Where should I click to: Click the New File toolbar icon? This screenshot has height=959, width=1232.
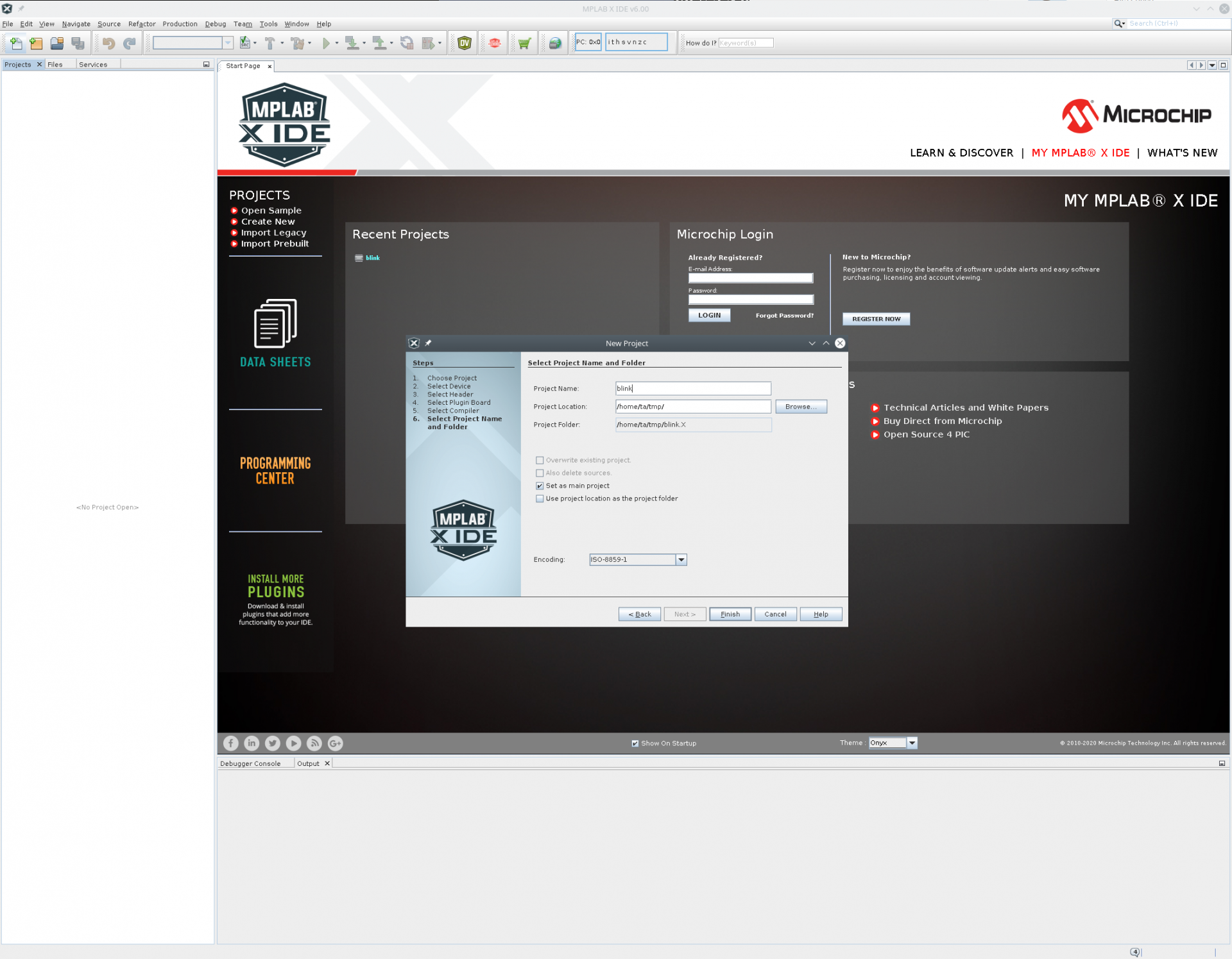(x=15, y=43)
